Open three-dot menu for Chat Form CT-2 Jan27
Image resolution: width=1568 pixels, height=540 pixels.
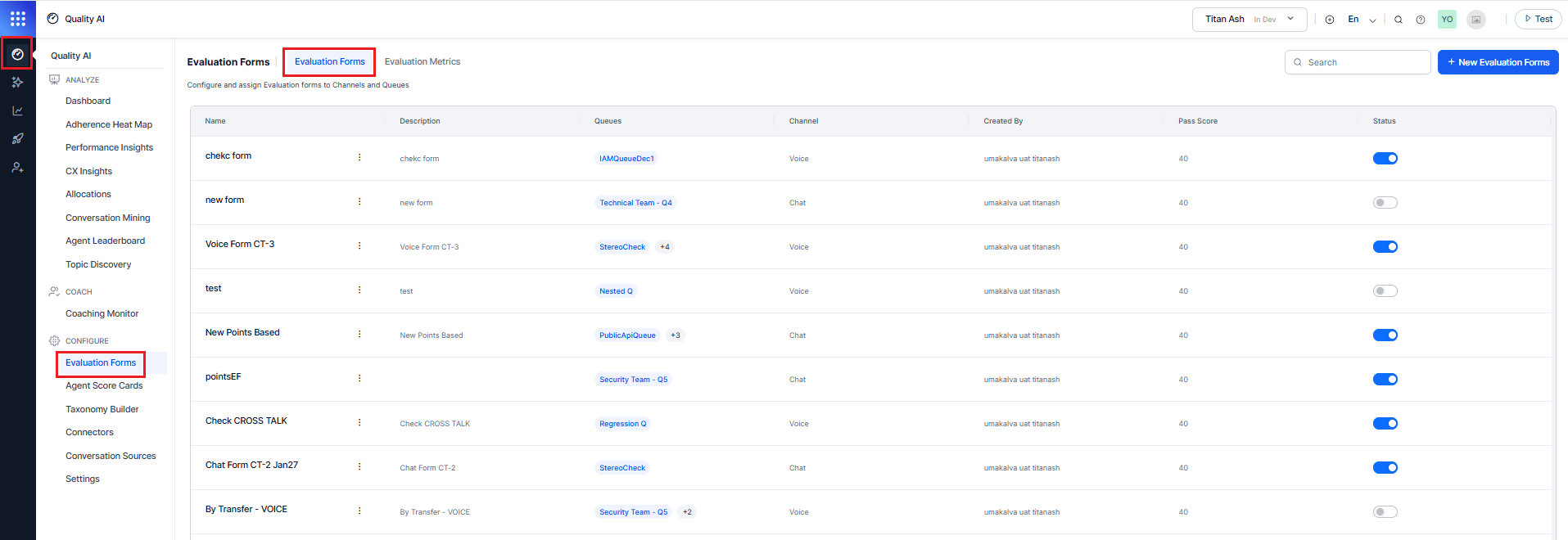(359, 466)
